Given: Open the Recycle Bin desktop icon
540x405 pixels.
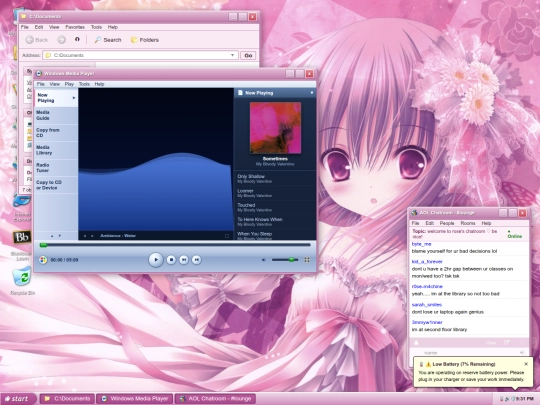Looking at the screenshot, I should pos(22,281).
